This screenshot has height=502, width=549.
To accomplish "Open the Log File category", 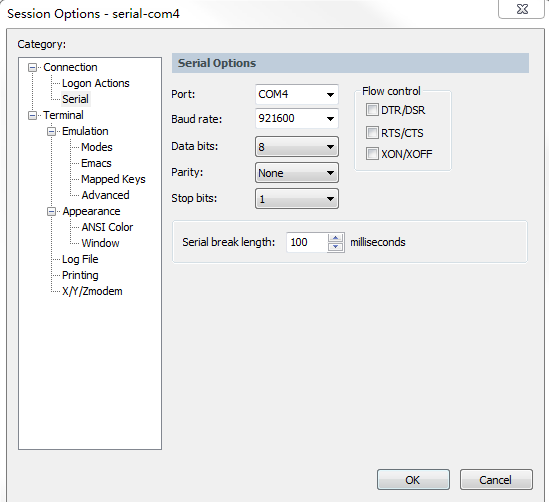I will (x=80, y=259).
